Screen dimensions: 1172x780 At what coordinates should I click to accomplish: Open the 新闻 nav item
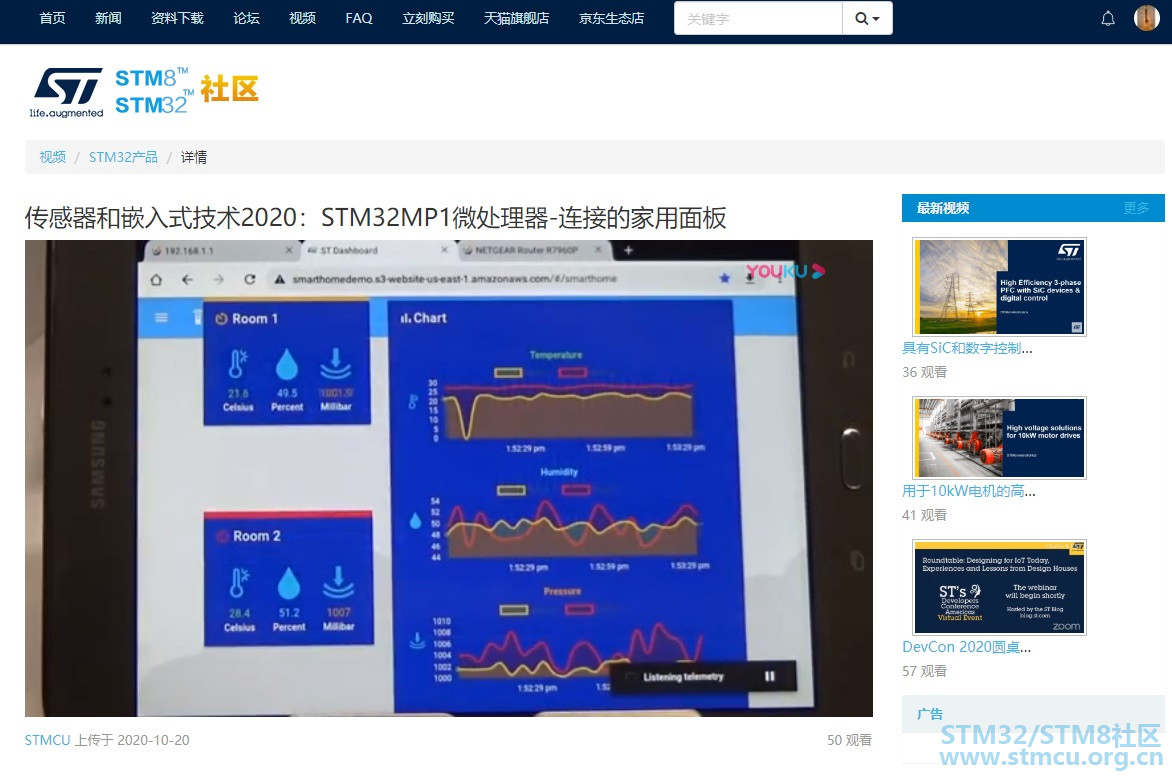coord(108,18)
